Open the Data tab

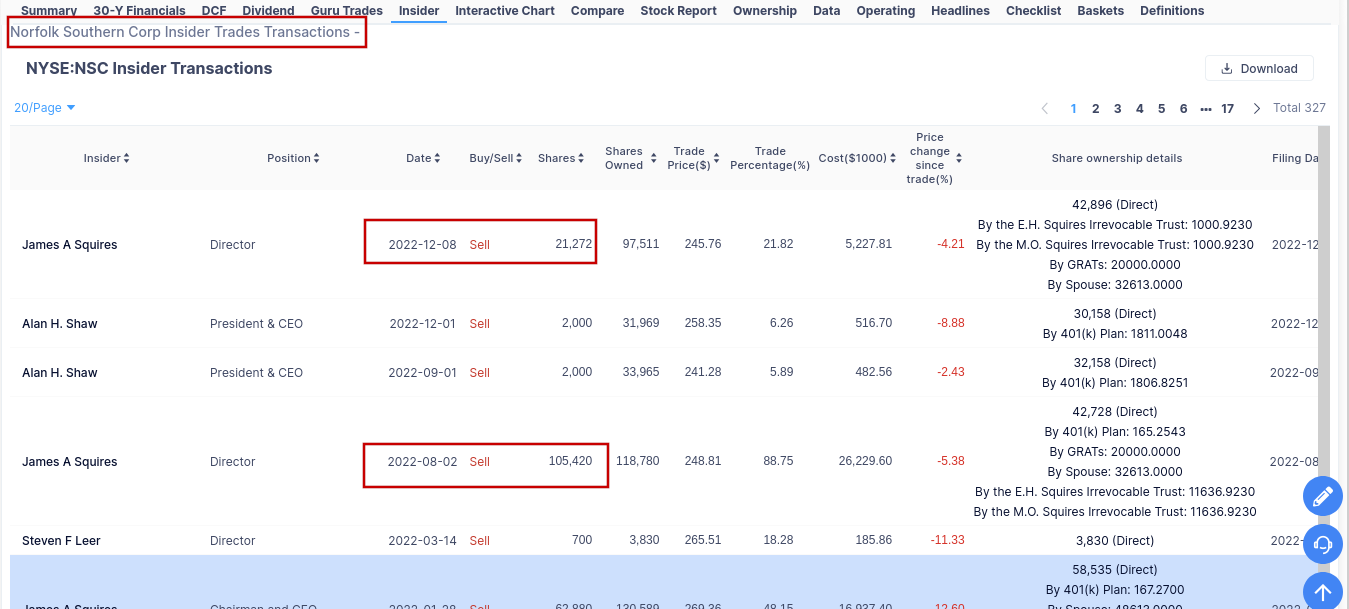pyautogui.click(x=827, y=11)
